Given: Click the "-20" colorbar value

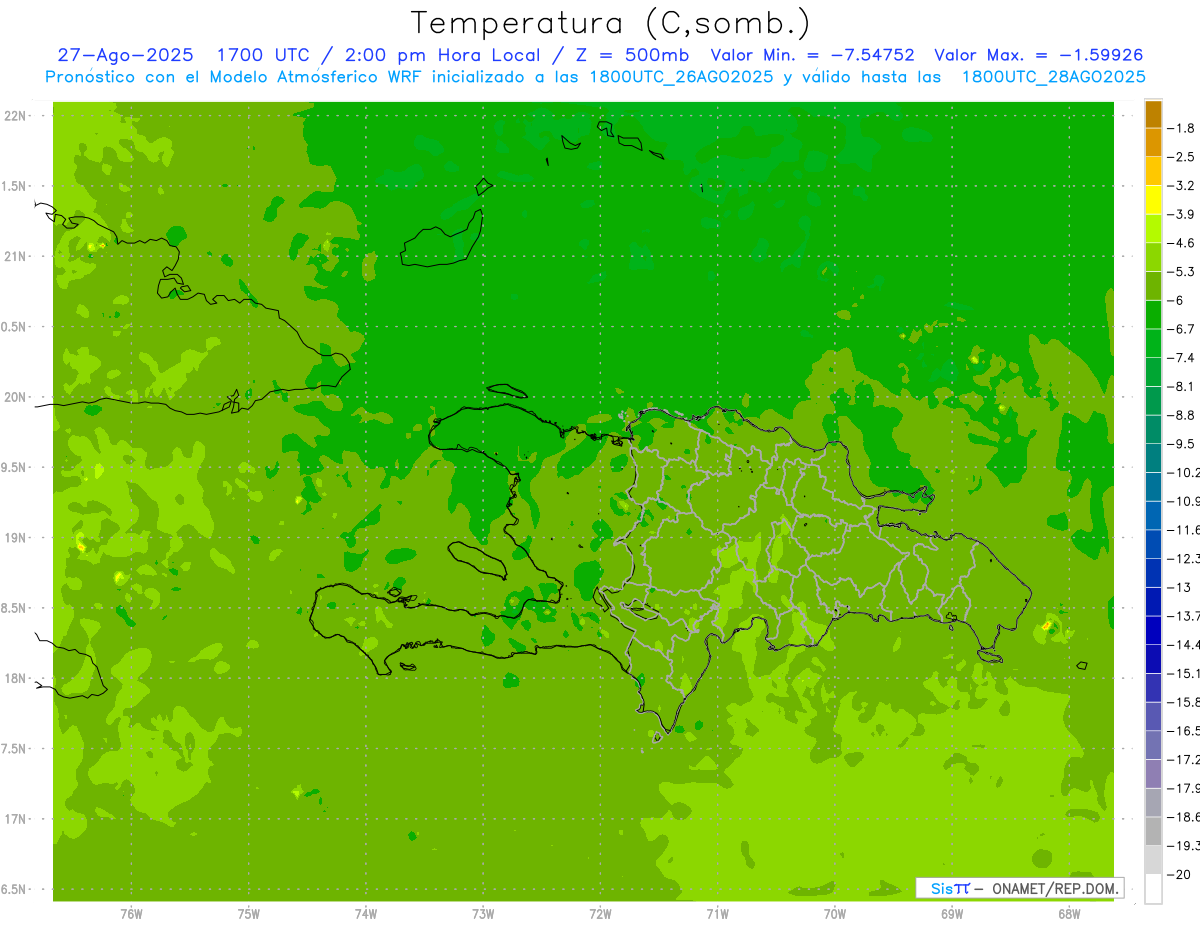Looking at the screenshot, I should [x=1179, y=874].
